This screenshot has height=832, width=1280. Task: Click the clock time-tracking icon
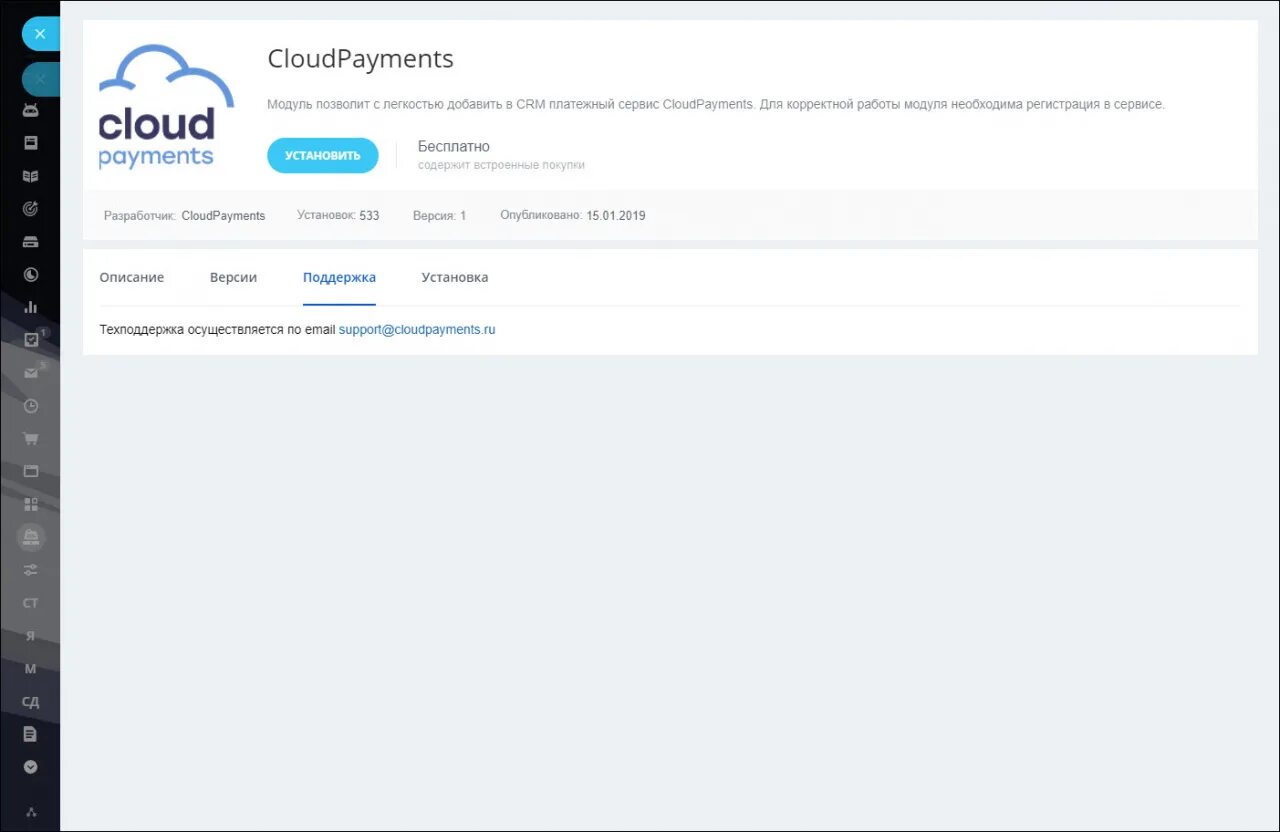[x=31, y=406]
